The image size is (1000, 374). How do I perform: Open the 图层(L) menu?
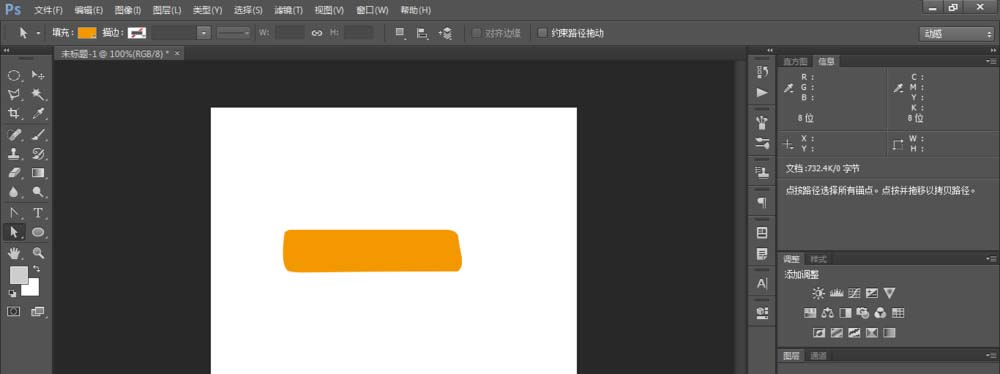(x=167, y=10)
